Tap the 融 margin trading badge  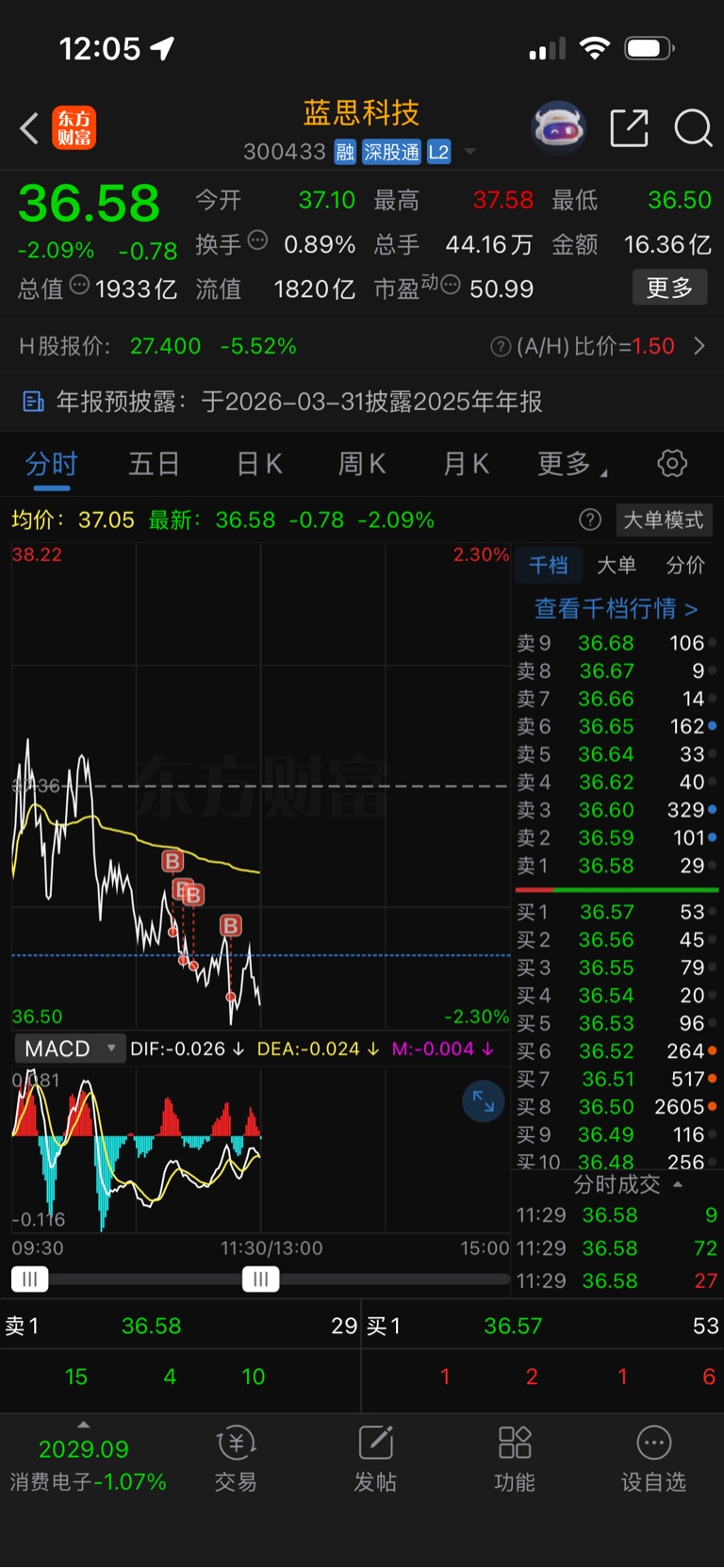point(345,152)
